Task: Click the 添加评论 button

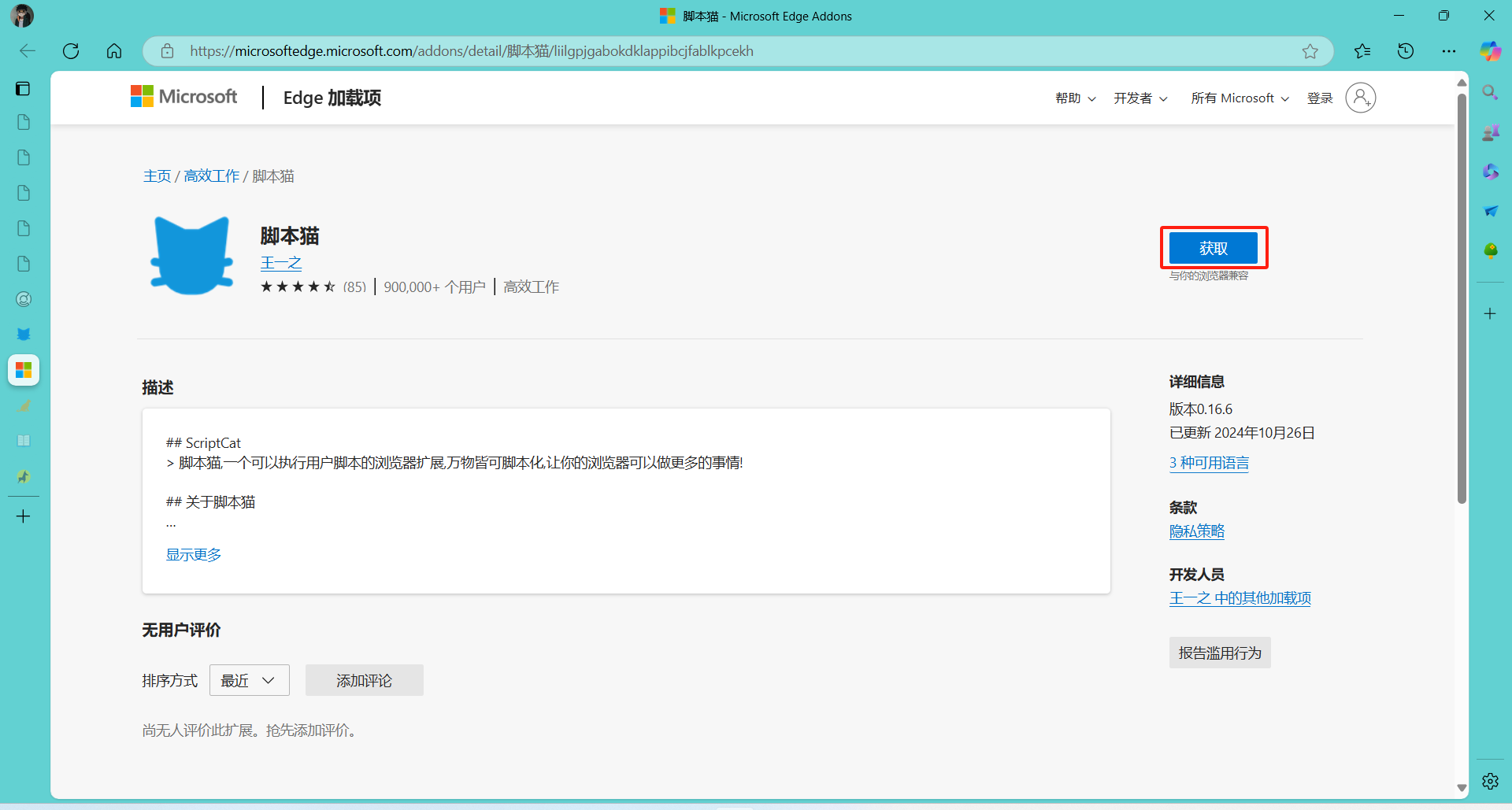Action: [364, 680]
